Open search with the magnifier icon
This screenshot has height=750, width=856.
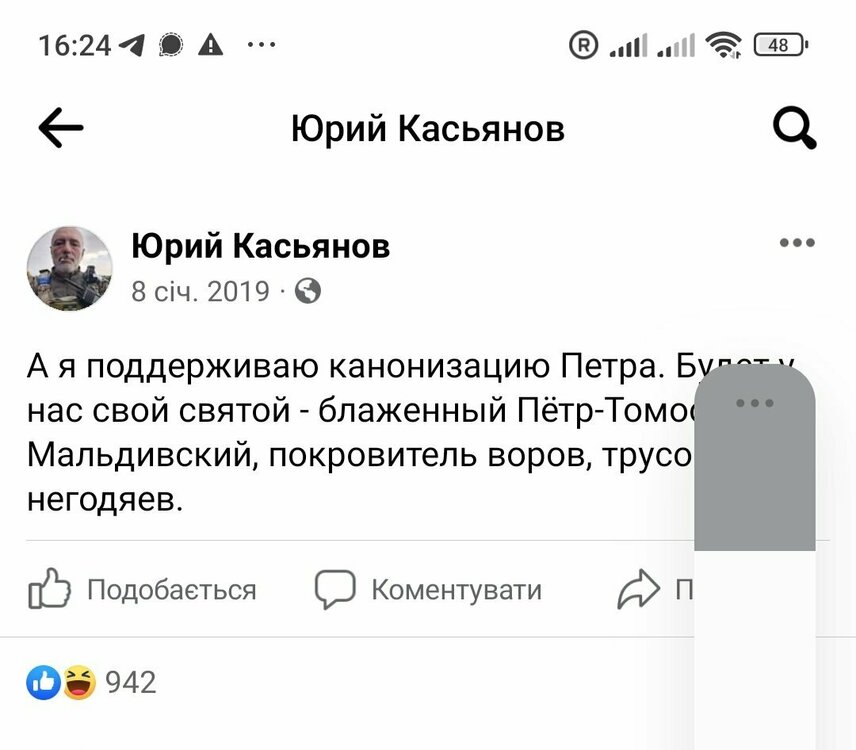coord(795,129)
